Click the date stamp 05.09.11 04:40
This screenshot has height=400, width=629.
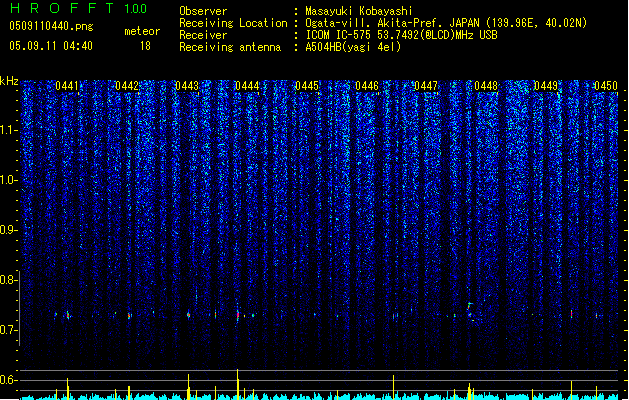pos(51,46)
